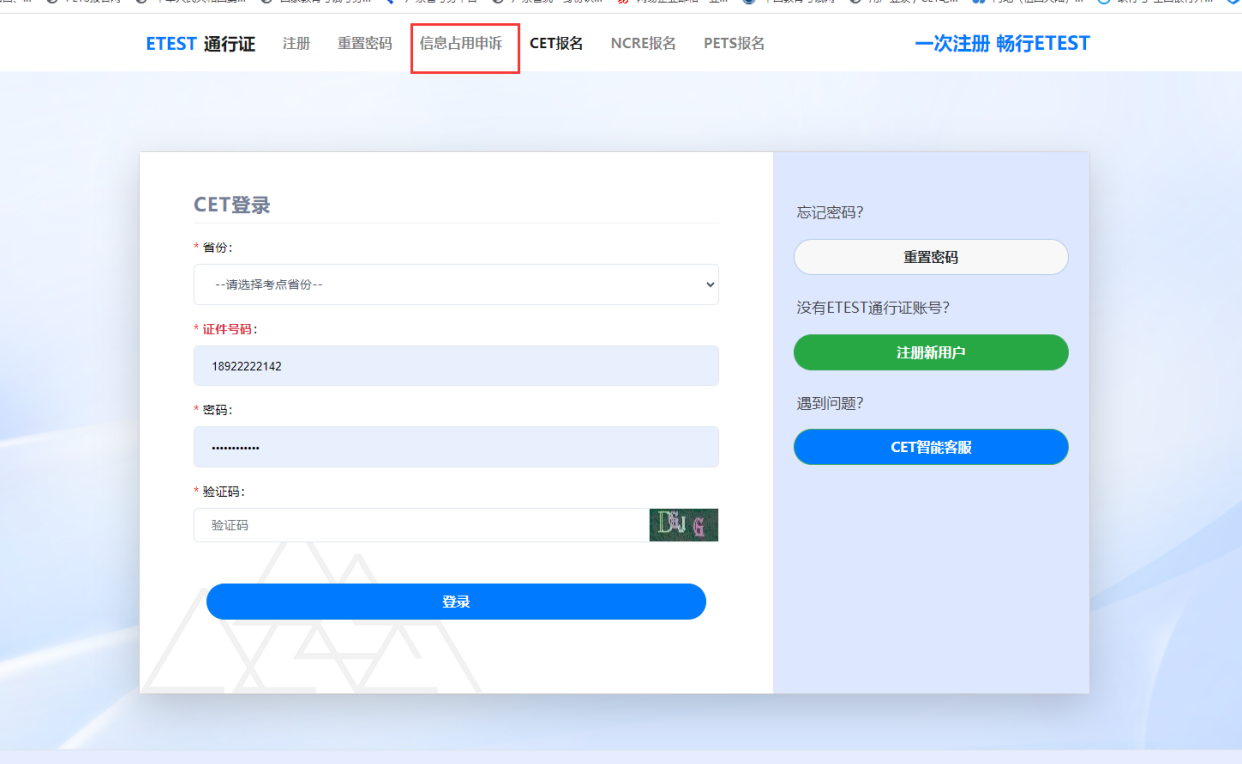Switch to the NCRE报名 tab
1242x764 pixels.
[643, 44]
